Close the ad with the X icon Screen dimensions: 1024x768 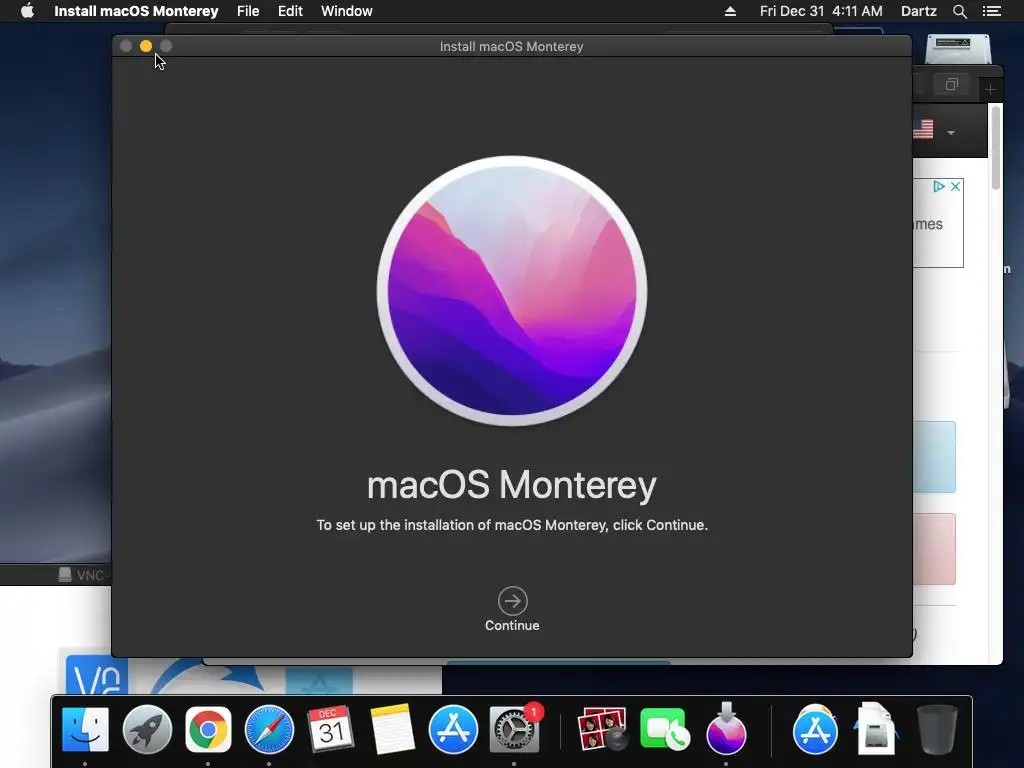(x=955, y=187)
